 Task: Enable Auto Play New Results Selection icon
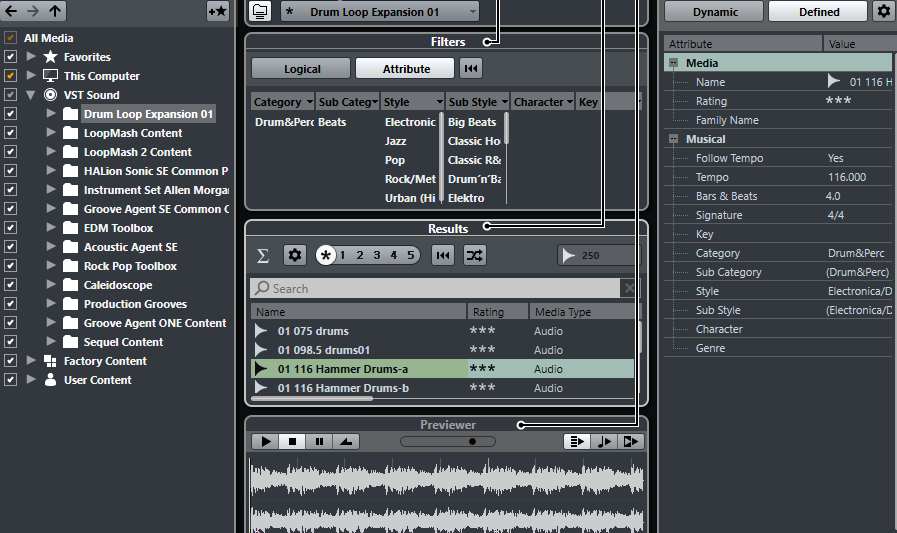[x=576, y=441]
